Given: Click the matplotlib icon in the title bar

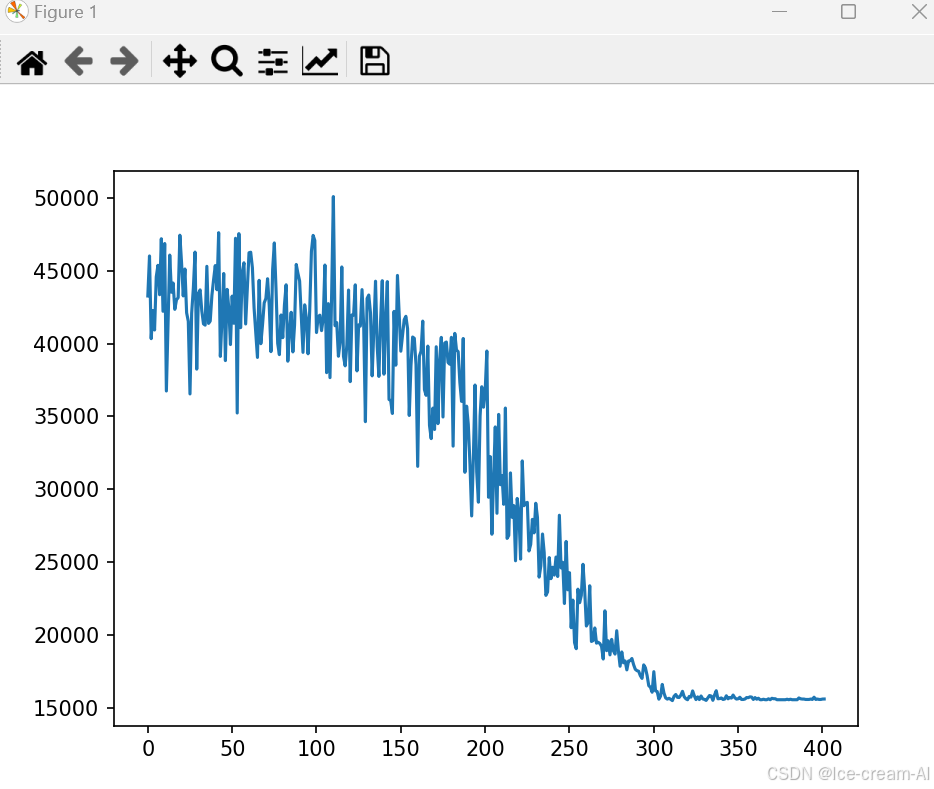Looking at the screenshot, I should [16, 11].
